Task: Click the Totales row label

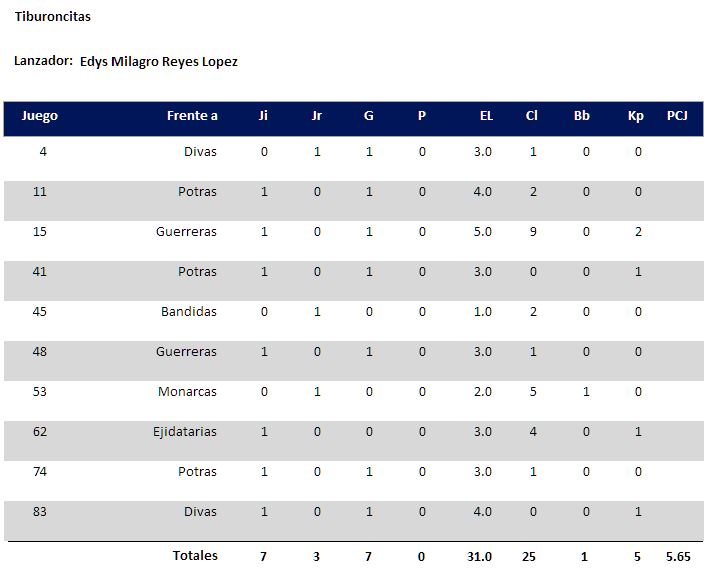Action: coord(195,555)
